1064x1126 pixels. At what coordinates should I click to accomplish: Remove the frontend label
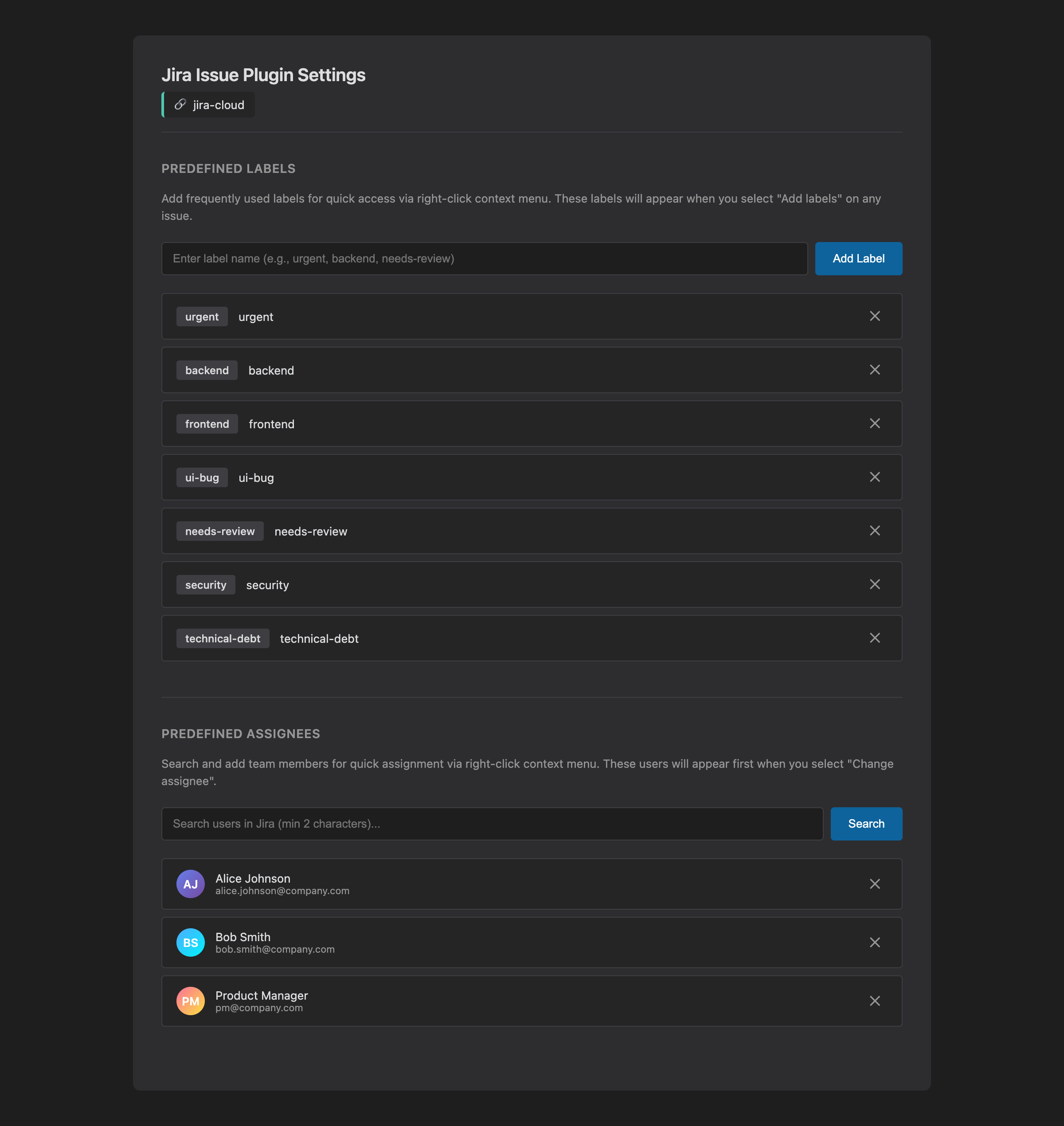pyautogui.click(x=875, y=424)
